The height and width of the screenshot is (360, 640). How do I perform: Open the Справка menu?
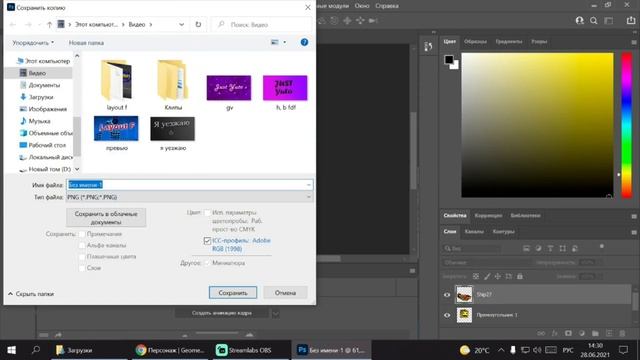click(x=387, y=6)
